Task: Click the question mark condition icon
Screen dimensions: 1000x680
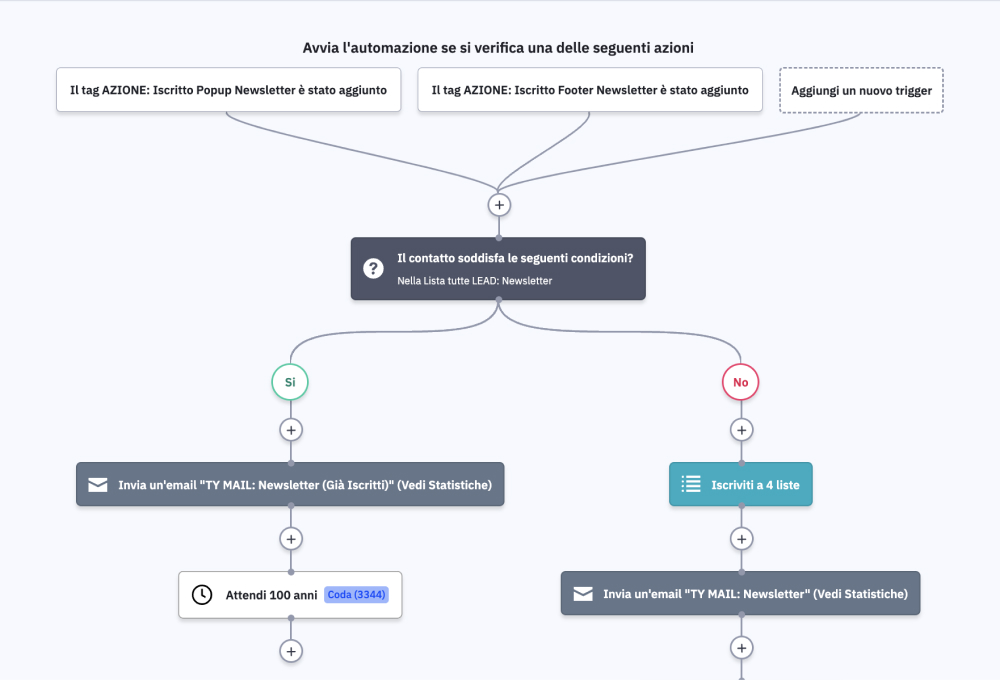Action: pos(373,268)
